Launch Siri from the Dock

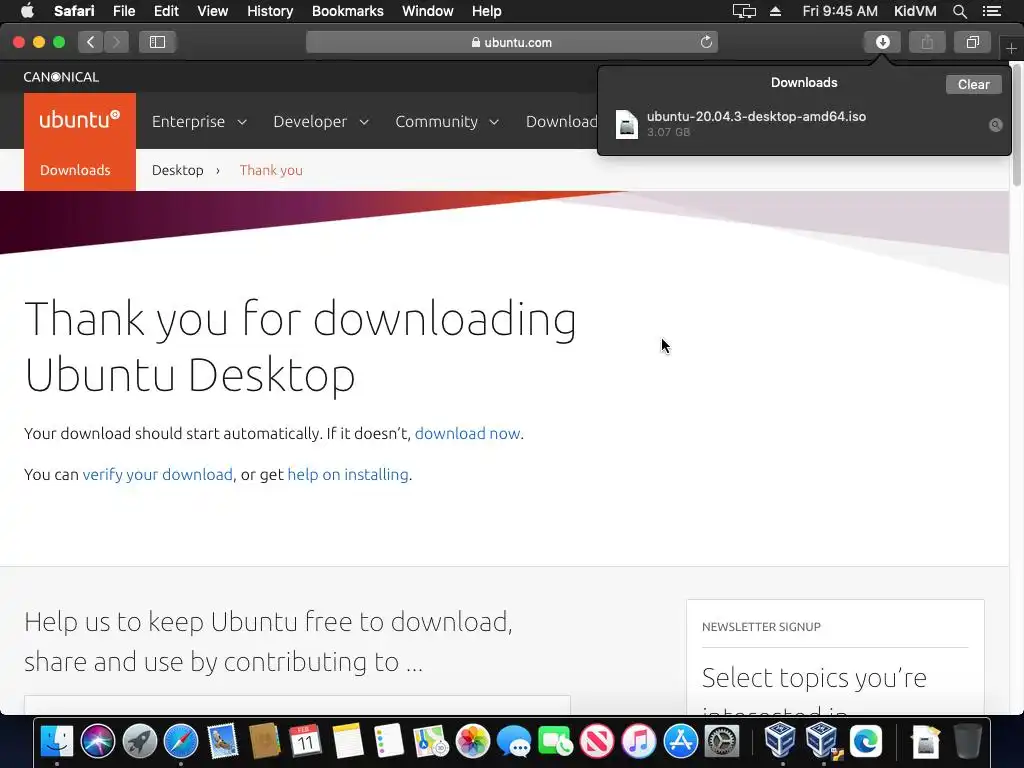click(98, 741)
